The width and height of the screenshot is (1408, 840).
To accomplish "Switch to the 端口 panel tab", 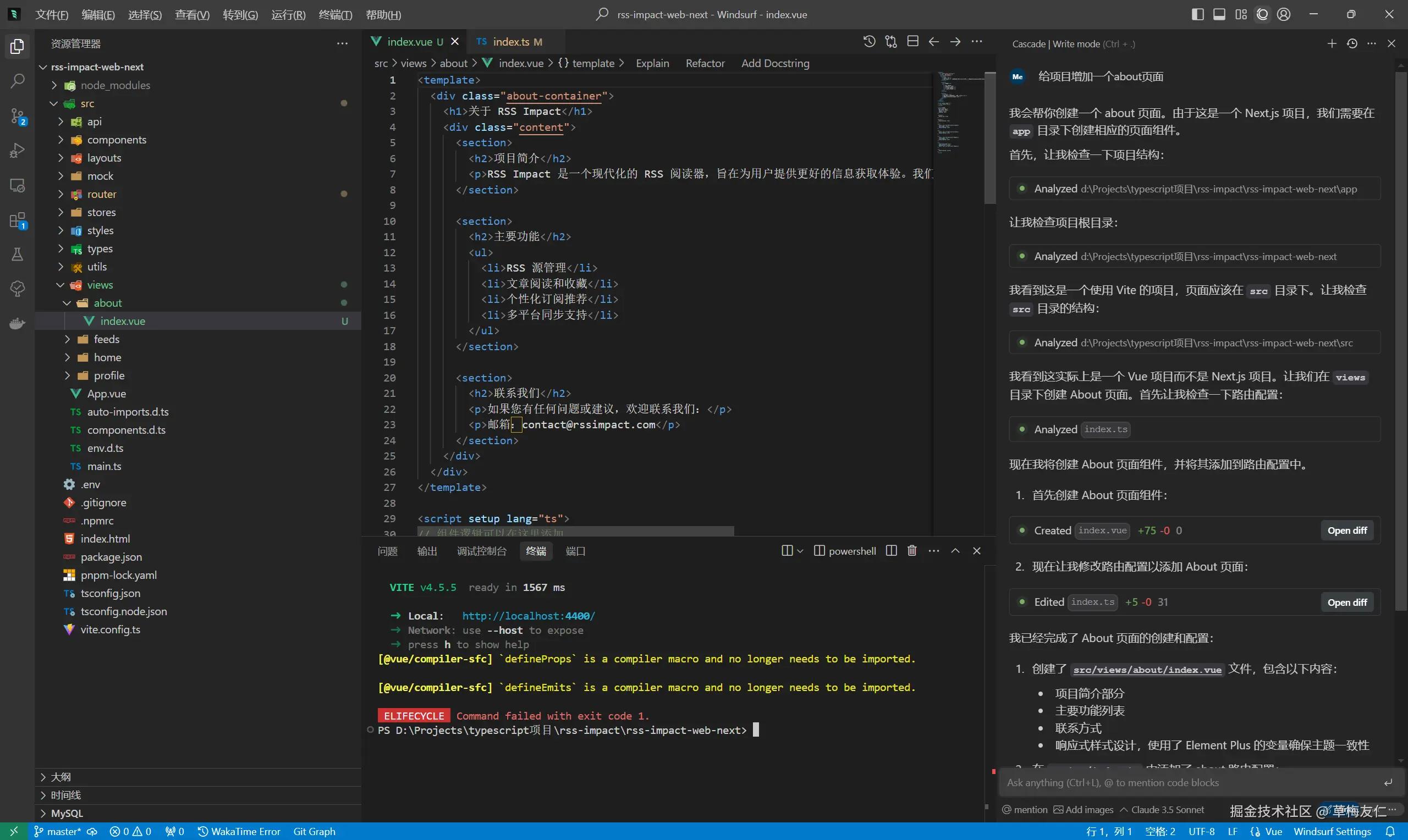I will (575, 551).
